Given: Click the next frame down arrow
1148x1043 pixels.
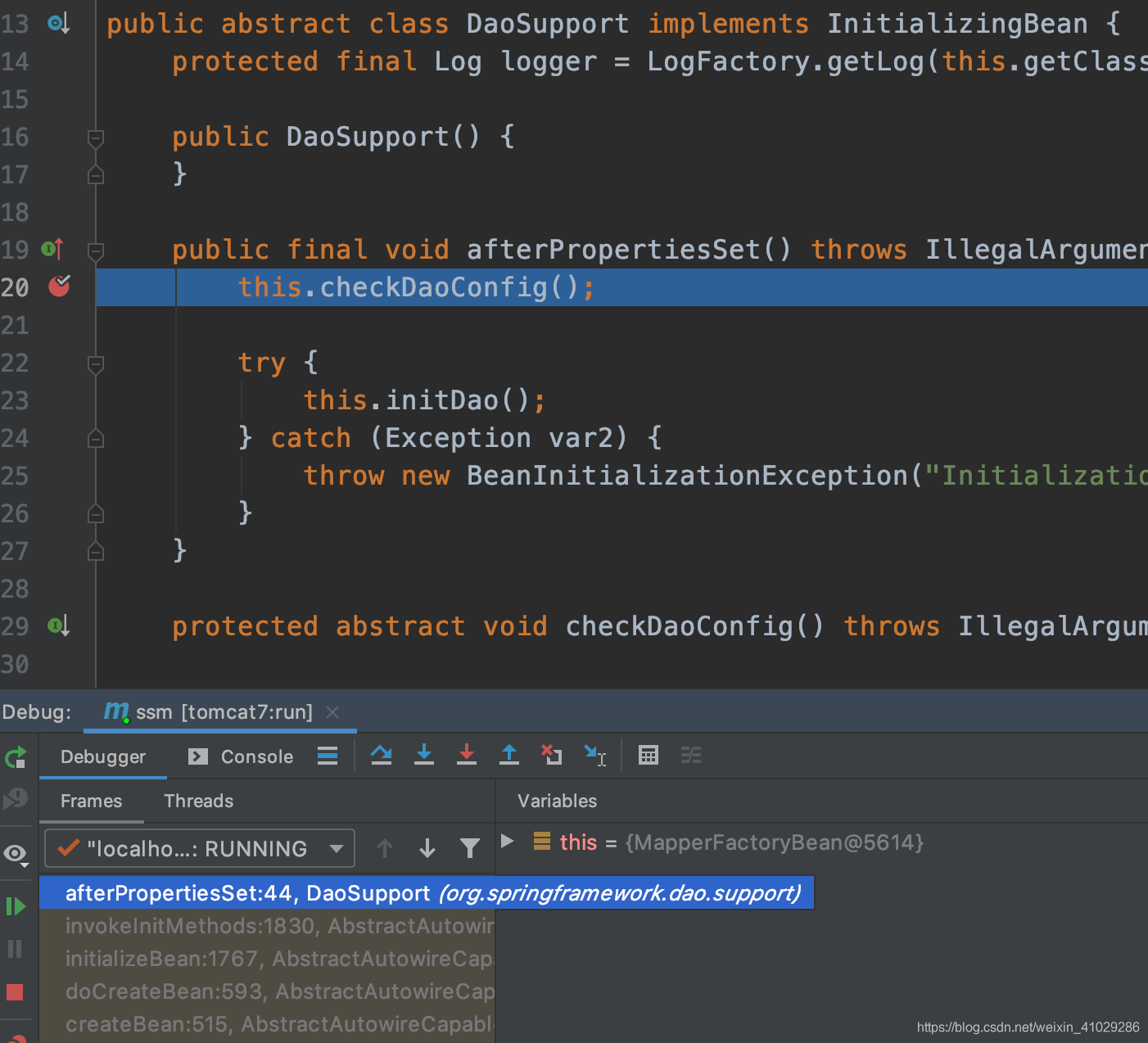Looking at the screenshot, I should pyautogui.click(x=427, y=848).
